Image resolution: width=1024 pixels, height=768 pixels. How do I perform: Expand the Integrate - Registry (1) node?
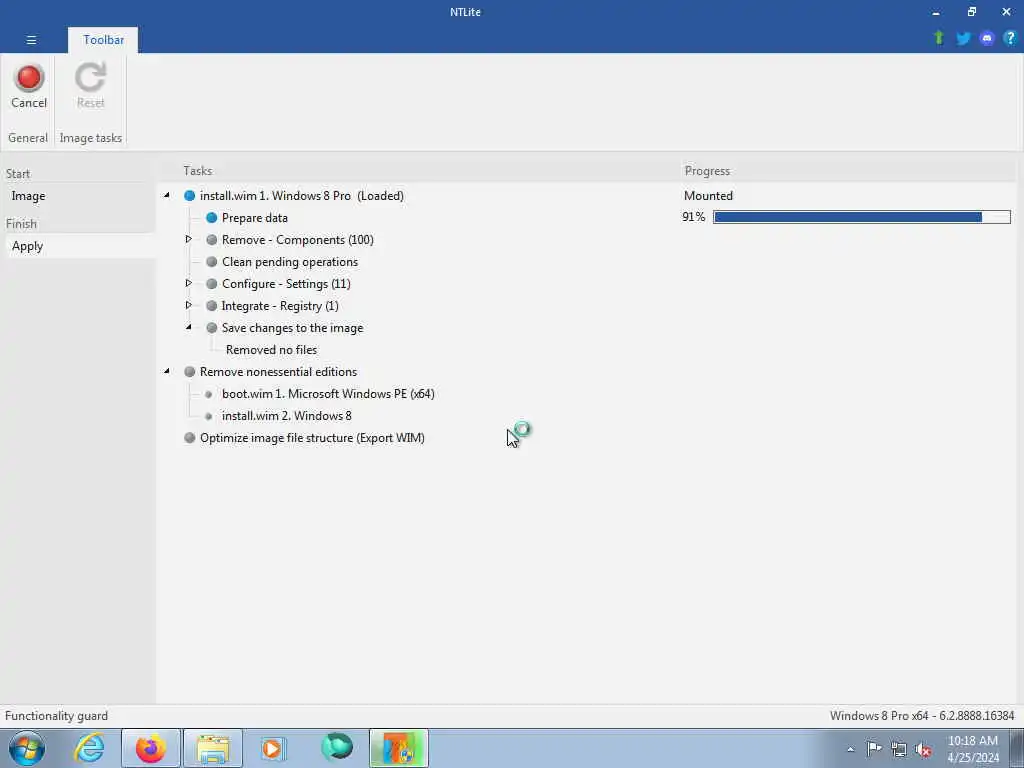[x=189, y=306]
